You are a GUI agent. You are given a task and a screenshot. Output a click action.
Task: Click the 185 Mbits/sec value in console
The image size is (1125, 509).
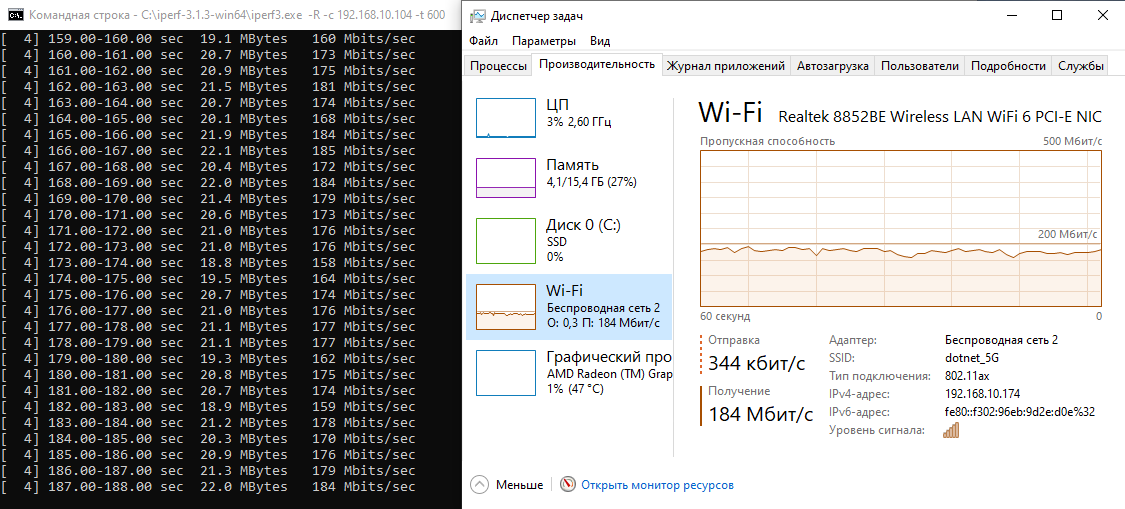pyautogui.click(x=364, y=151)
